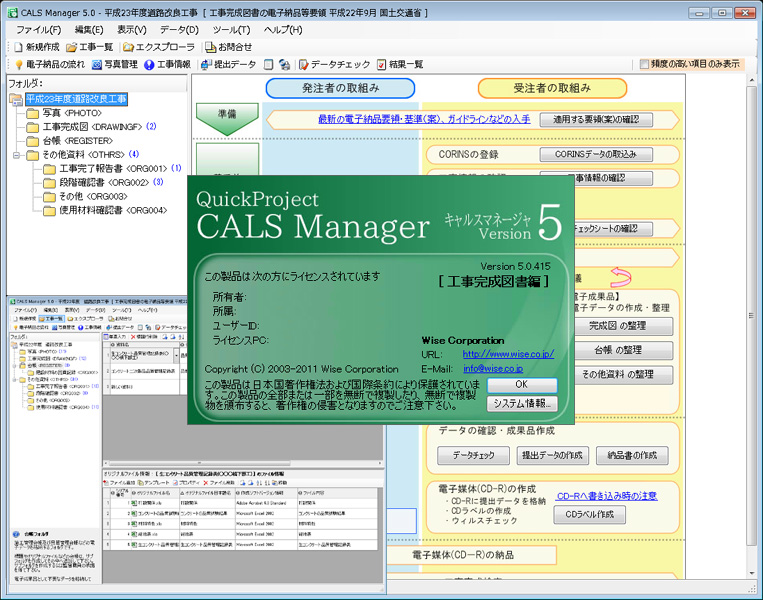Click CDラベル作成 button
The width and height of the screenshot is (763, 600).
pyautogui.click(x=590, y=514)
